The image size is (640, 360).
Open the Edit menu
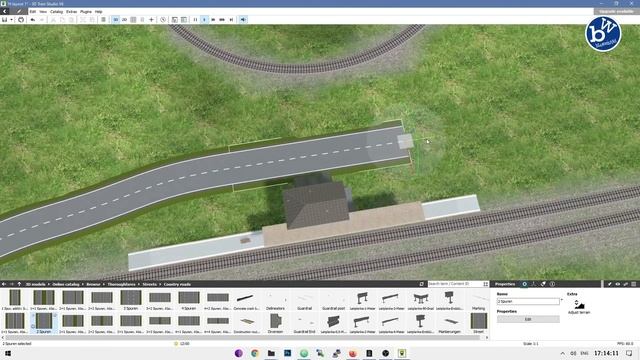pyautogui.click(x=33, y=11)
